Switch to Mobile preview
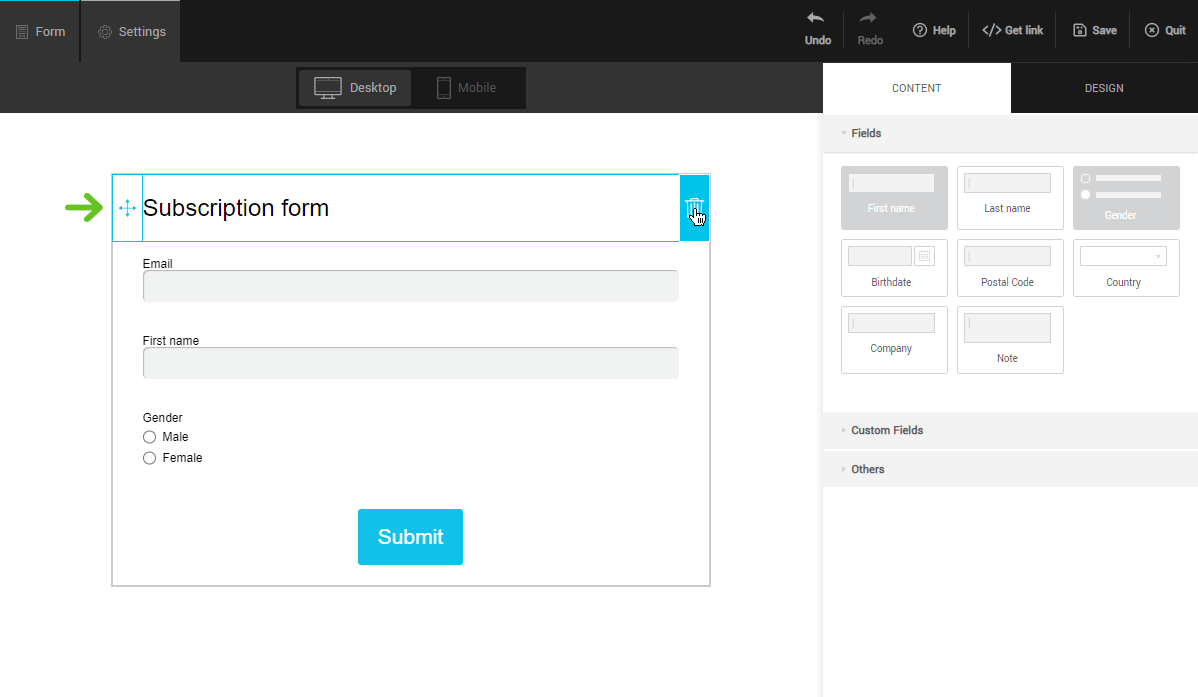The image size is (1198, 697). tap(466, 88)
